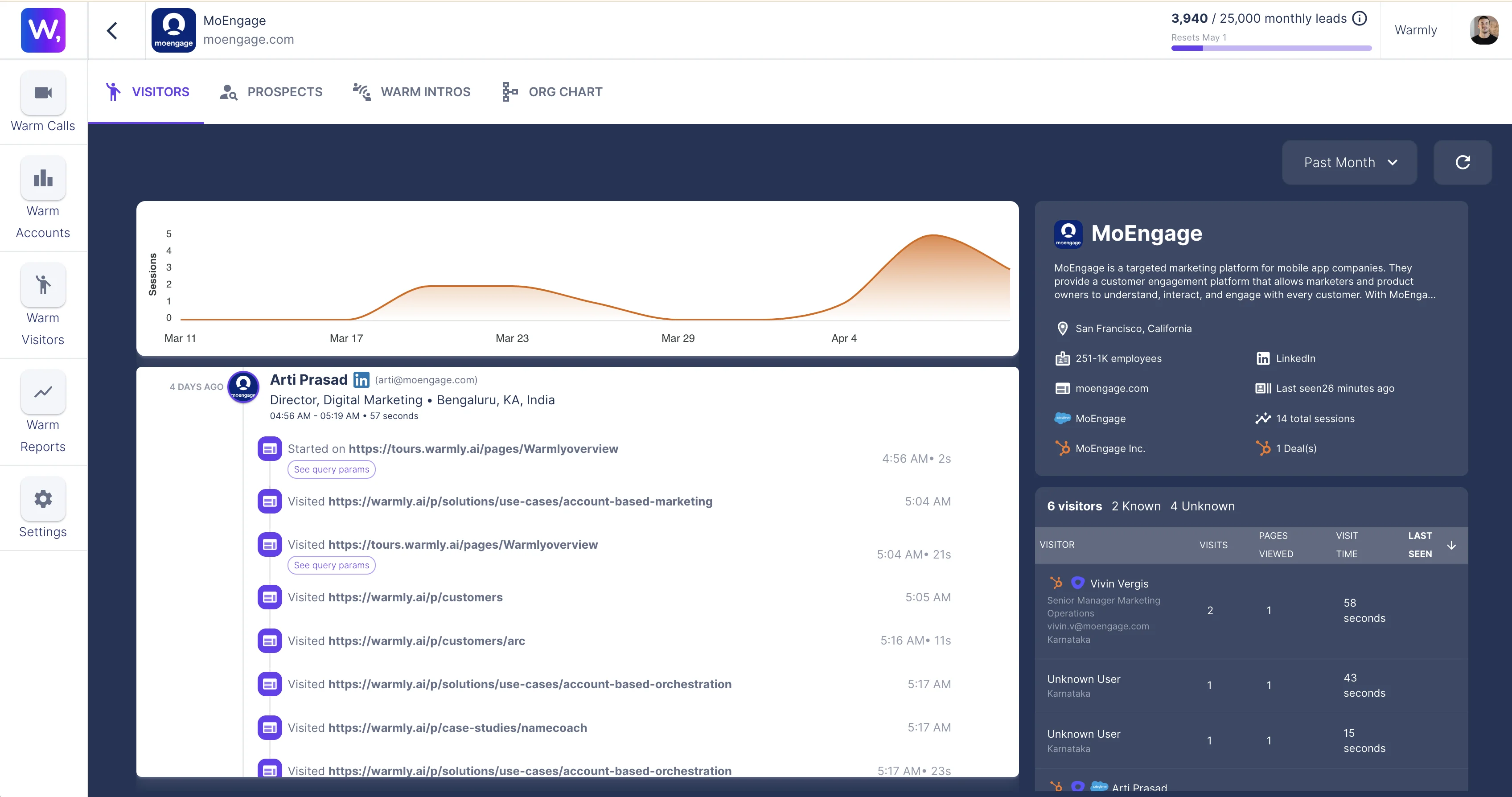The height and width of the screenshot is (797, 1512).
Task: Click the Mar 23 label on sessions chart
Action: pyautogui.click(x=512, y=339)
